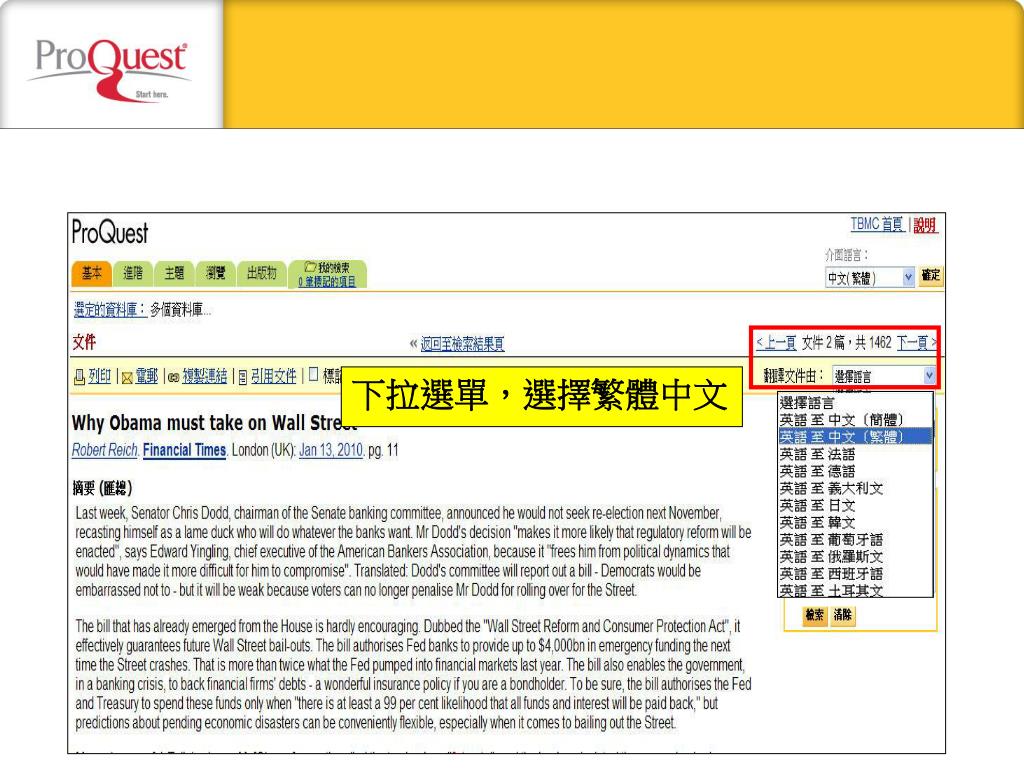Switch to the 基本 (Basic) tab
This screenshot has width=1024, height=768.
[91, 273]
